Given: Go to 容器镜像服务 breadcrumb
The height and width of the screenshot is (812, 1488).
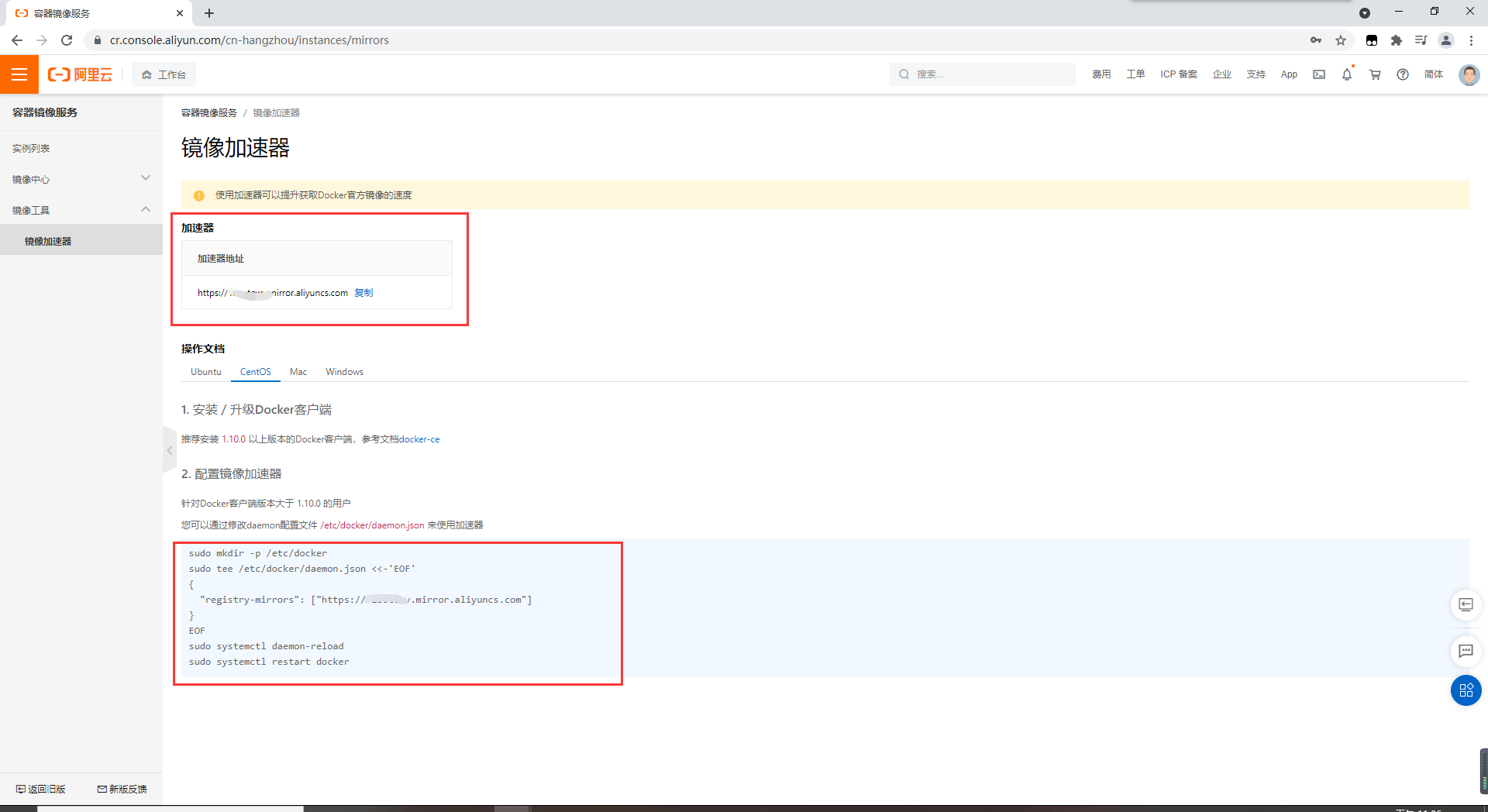Looking at the screenshot, I should [209, 112].
